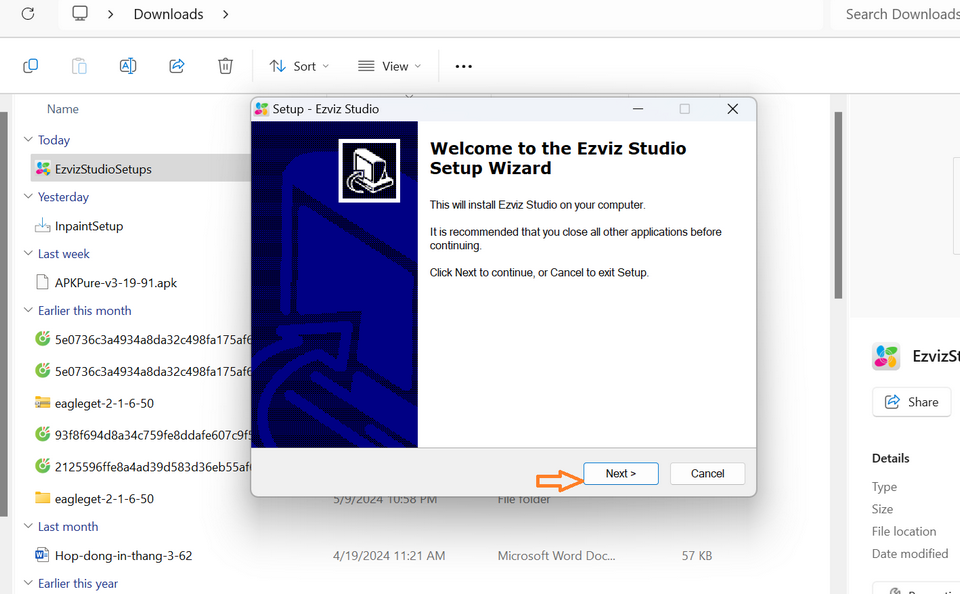The image size is (960, 594).
Task: Open the View dropdown menu
Action: [x=390, y=66]
